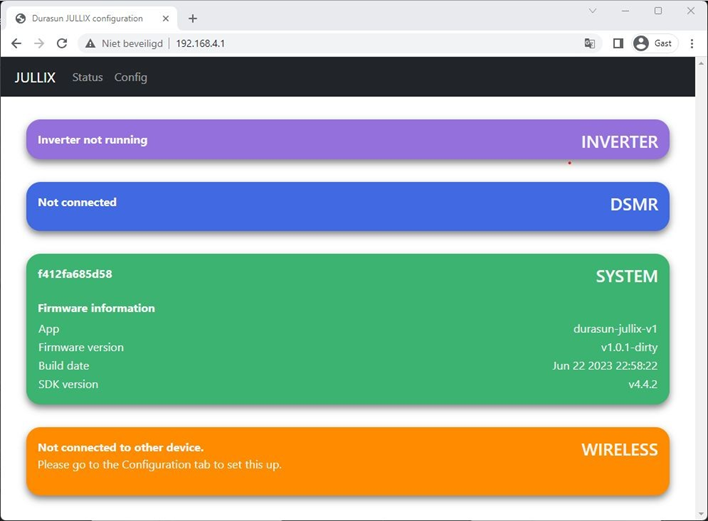Click the address bar URL 192.168.4.1
This screenshot has width=708, height=521.
click(200, 44)
